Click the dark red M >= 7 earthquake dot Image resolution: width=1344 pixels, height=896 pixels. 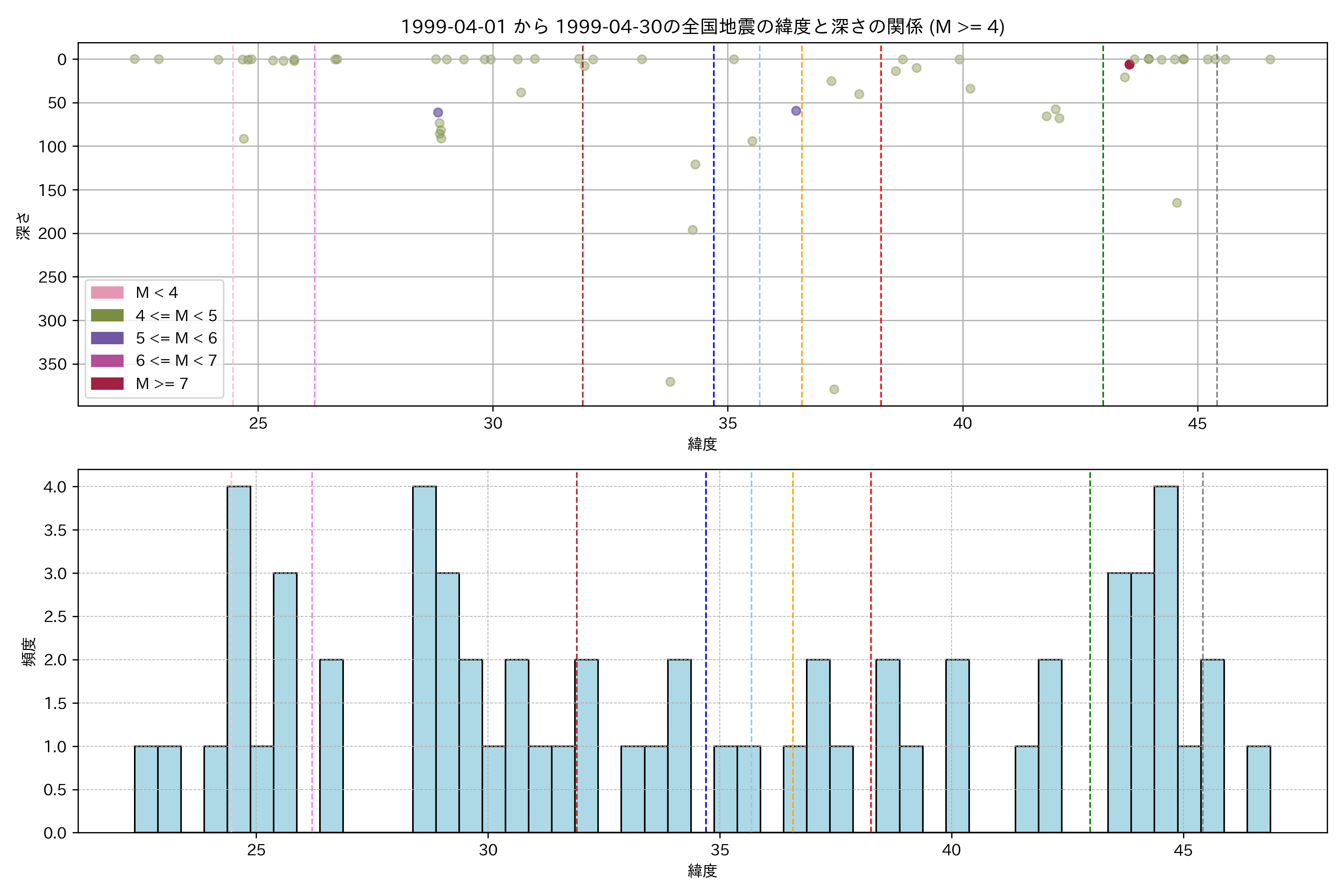click(x=1129, y=65)
